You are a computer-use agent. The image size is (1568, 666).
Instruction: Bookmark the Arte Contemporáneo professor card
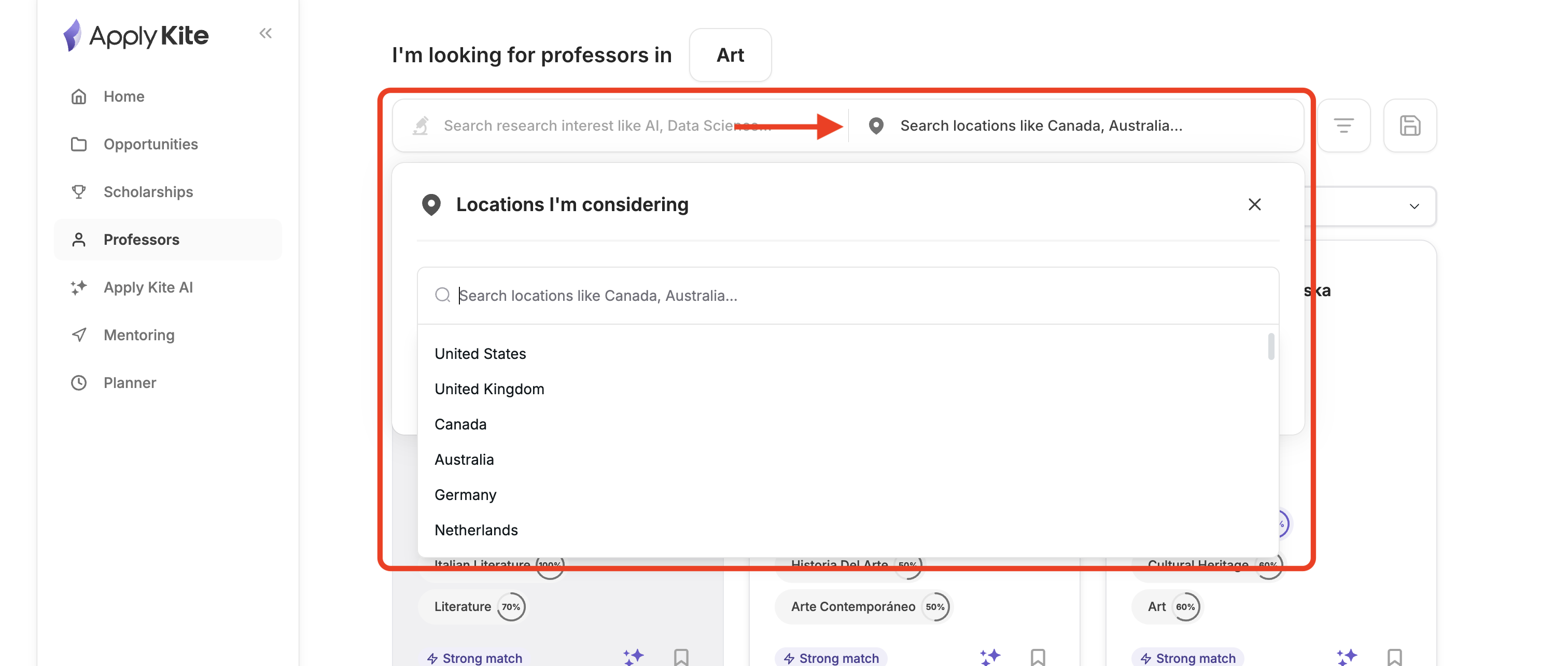click(x=1037, y=657)
